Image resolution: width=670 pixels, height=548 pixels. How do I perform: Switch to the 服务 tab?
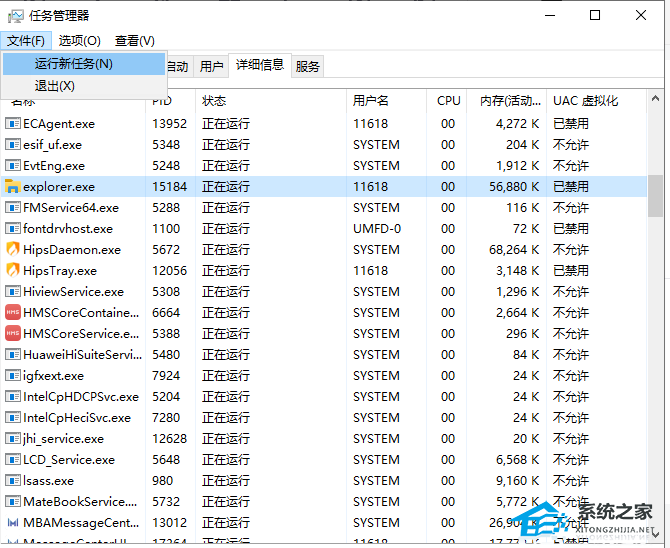click(x=308, y=66)
